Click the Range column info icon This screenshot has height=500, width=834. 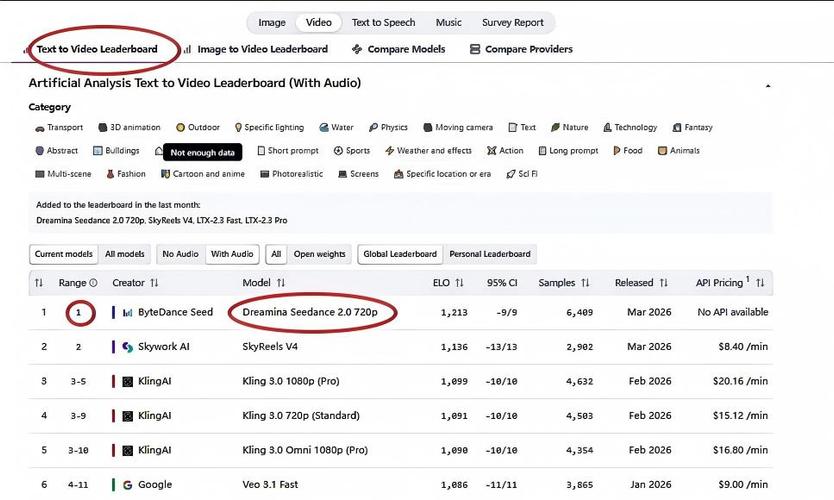93,283
